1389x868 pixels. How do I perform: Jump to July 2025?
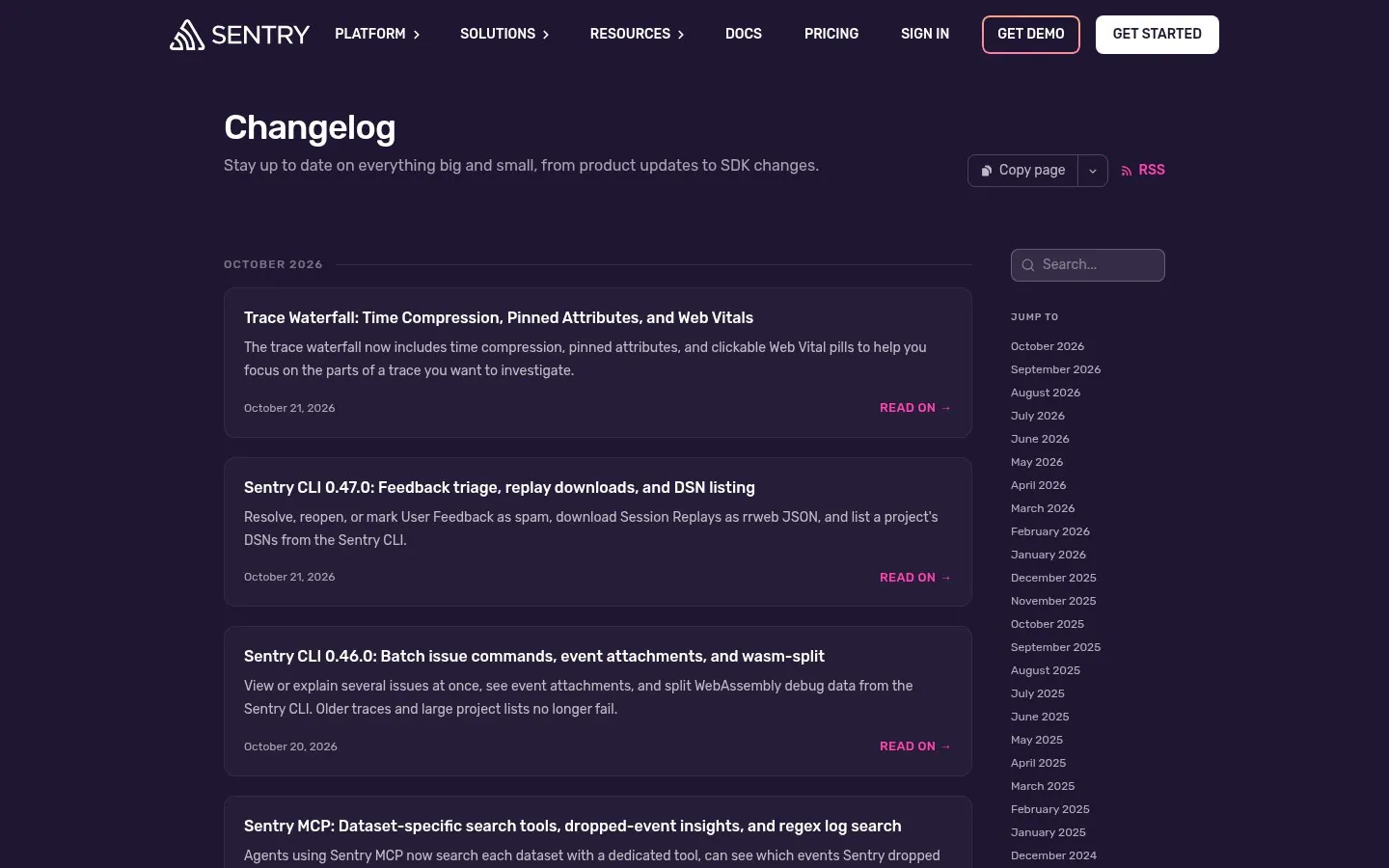[x=1038, y=693]
